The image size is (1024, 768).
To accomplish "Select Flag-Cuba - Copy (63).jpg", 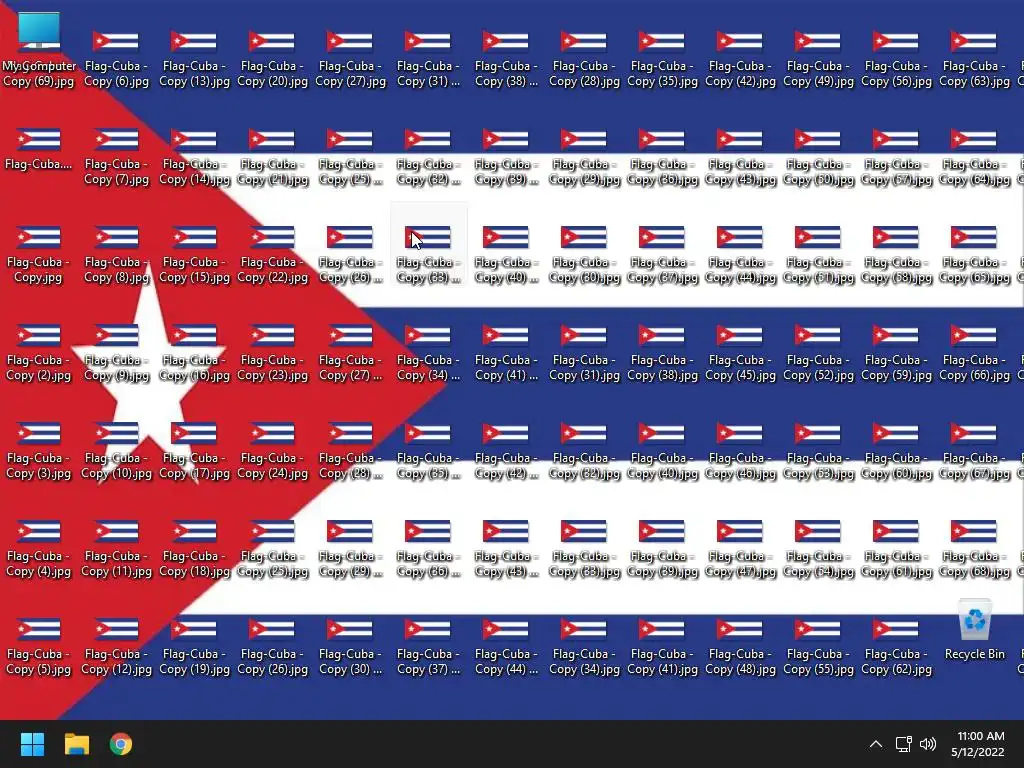I will [974, 59].
